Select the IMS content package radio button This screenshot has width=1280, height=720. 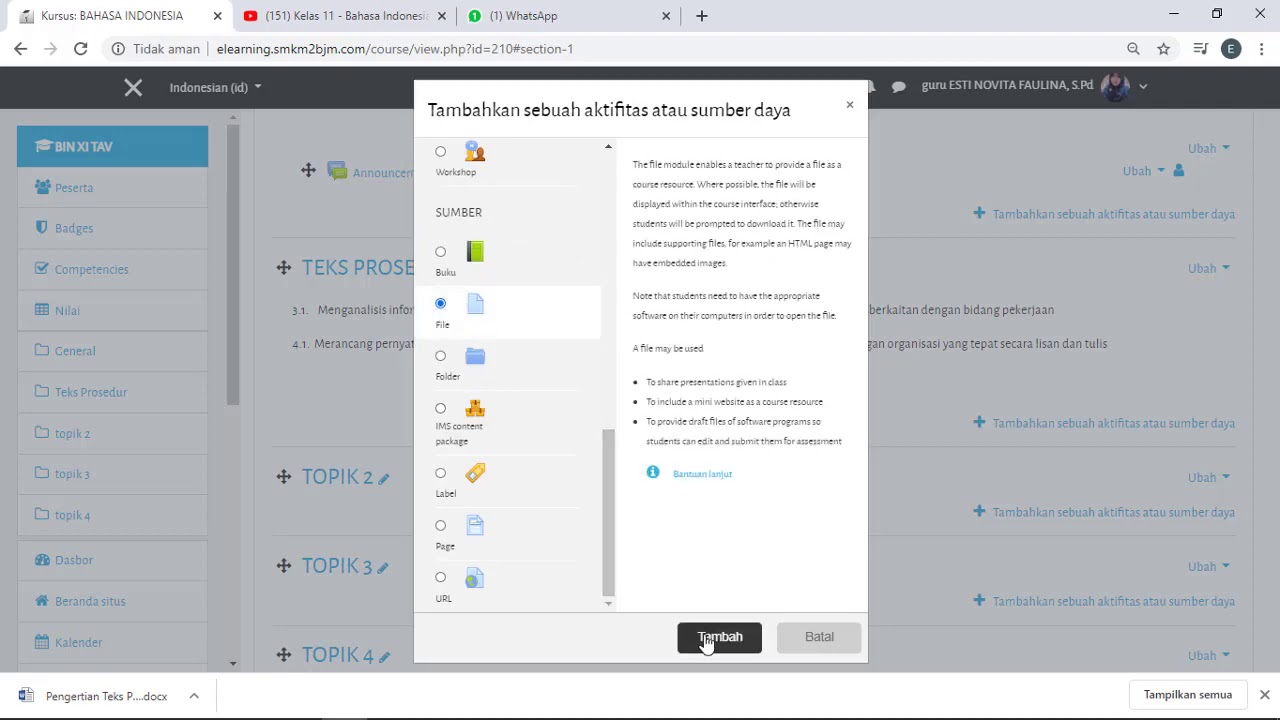point(440,408)
